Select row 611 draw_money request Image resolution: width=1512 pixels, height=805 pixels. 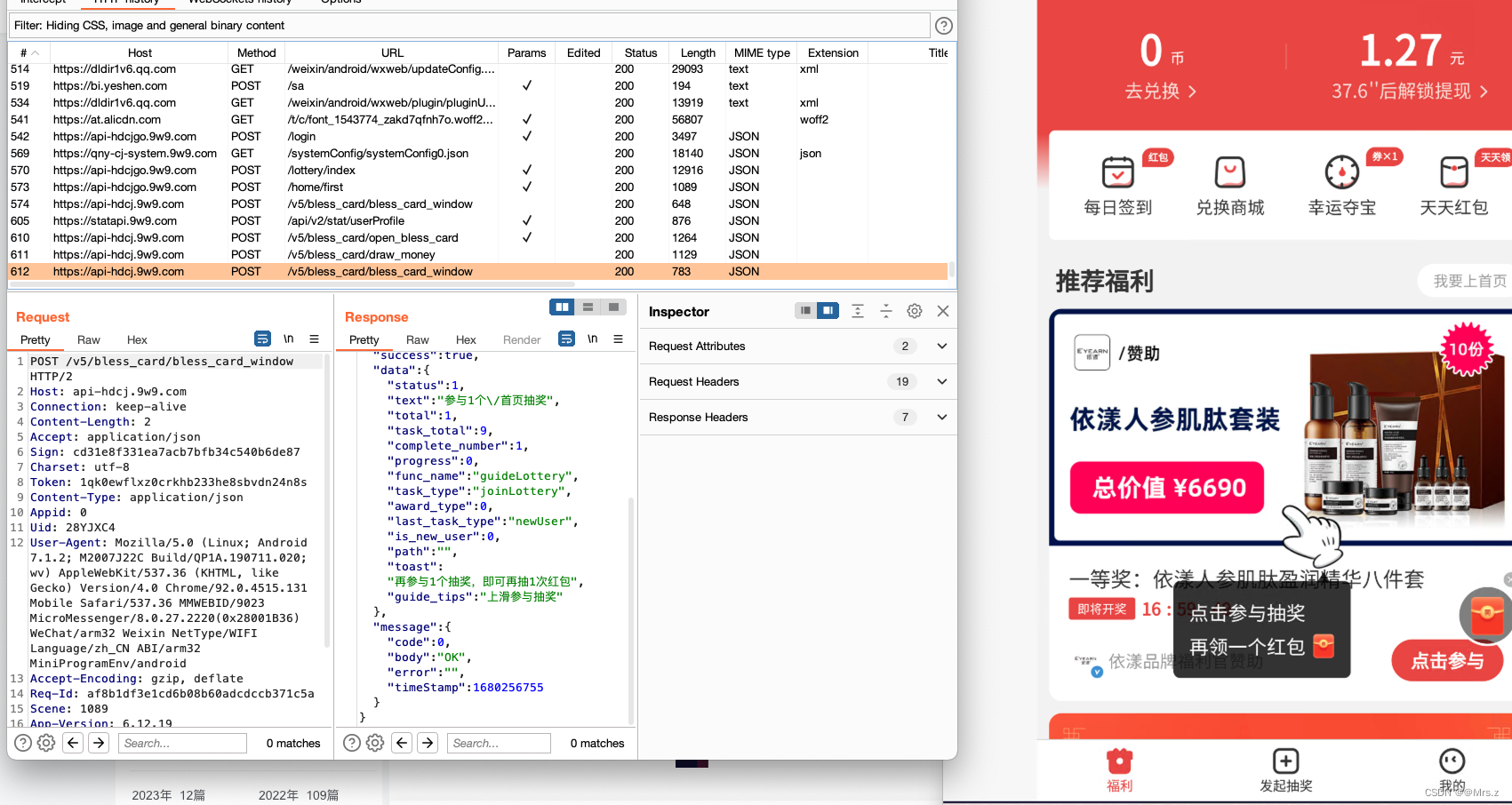(x=478, y=254)
